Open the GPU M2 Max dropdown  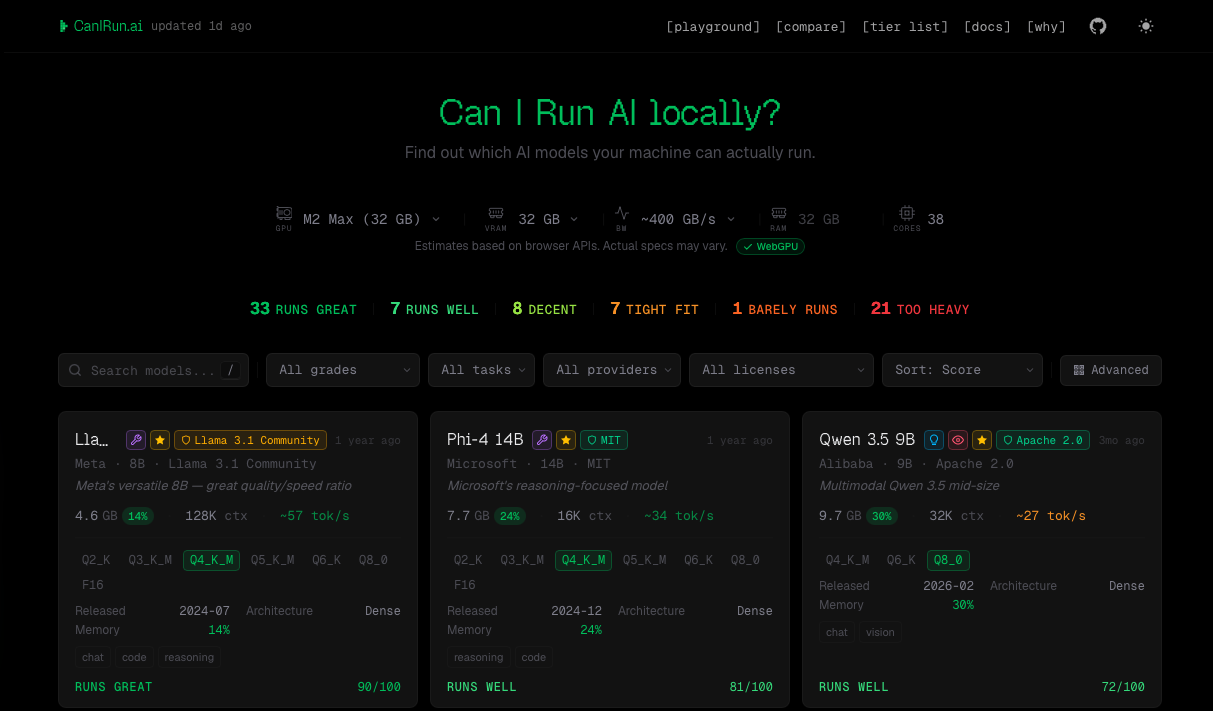pos(371,219)
